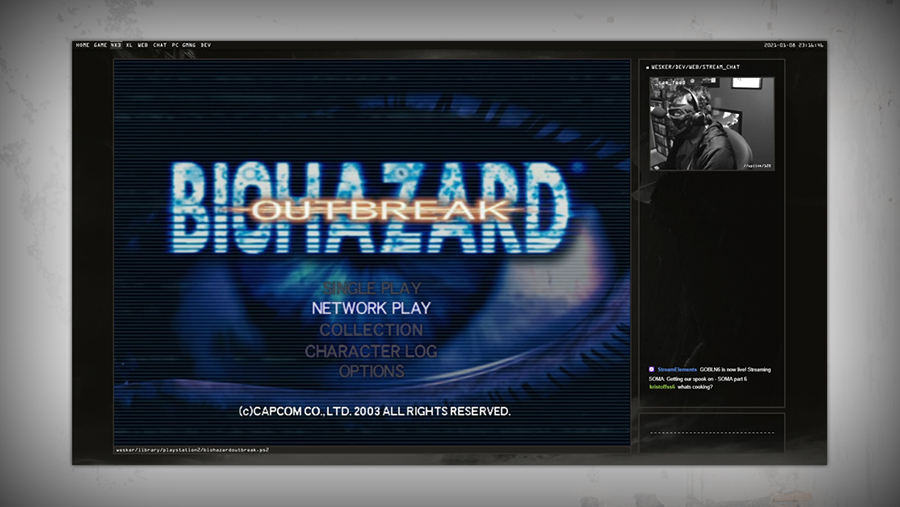The width and height of the screenshot is (900, 507).
Task: Click the WESKER/DEV/WEB/STREAM_CHAT panel title
Action: pos(695,67)
